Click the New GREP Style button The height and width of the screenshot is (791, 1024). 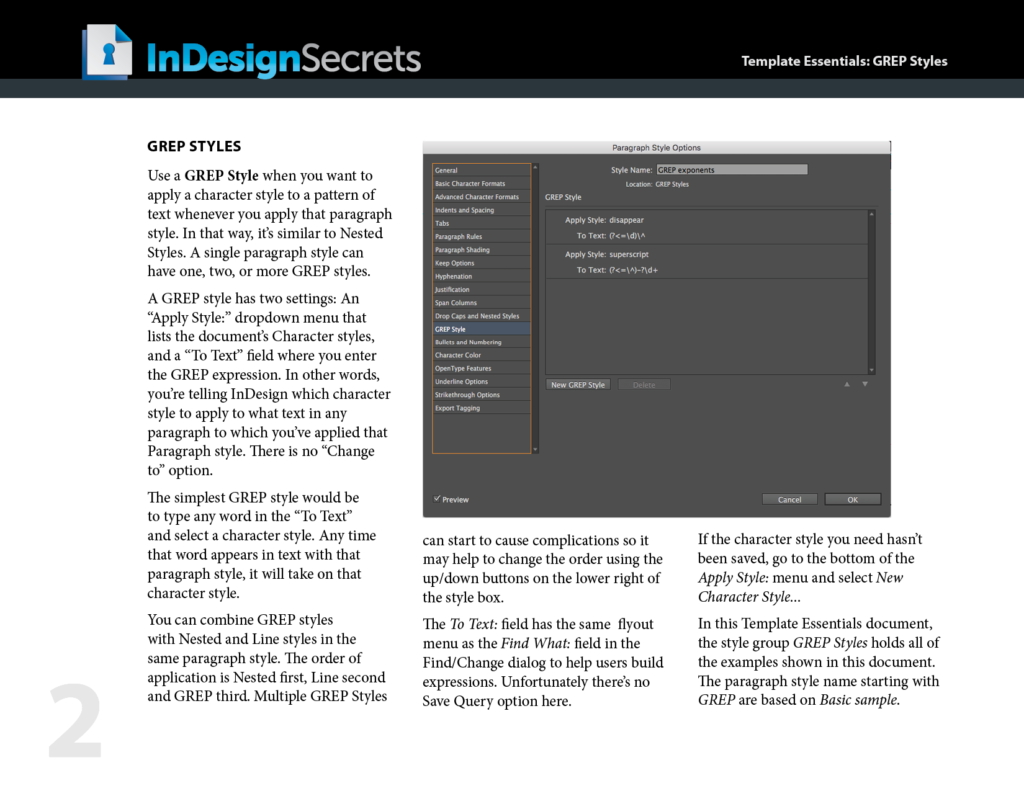pyautogui.click(x=579, y=385)
